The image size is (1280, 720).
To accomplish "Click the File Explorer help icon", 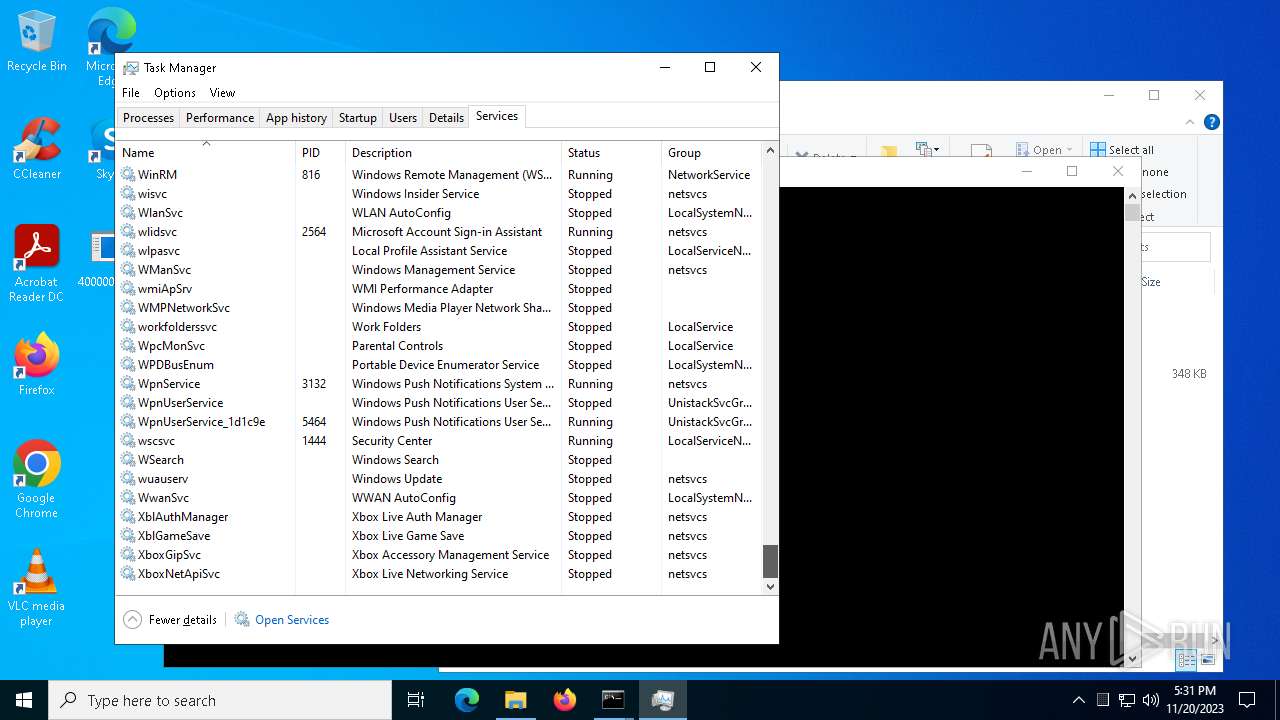I will [x=1212, y=122].
